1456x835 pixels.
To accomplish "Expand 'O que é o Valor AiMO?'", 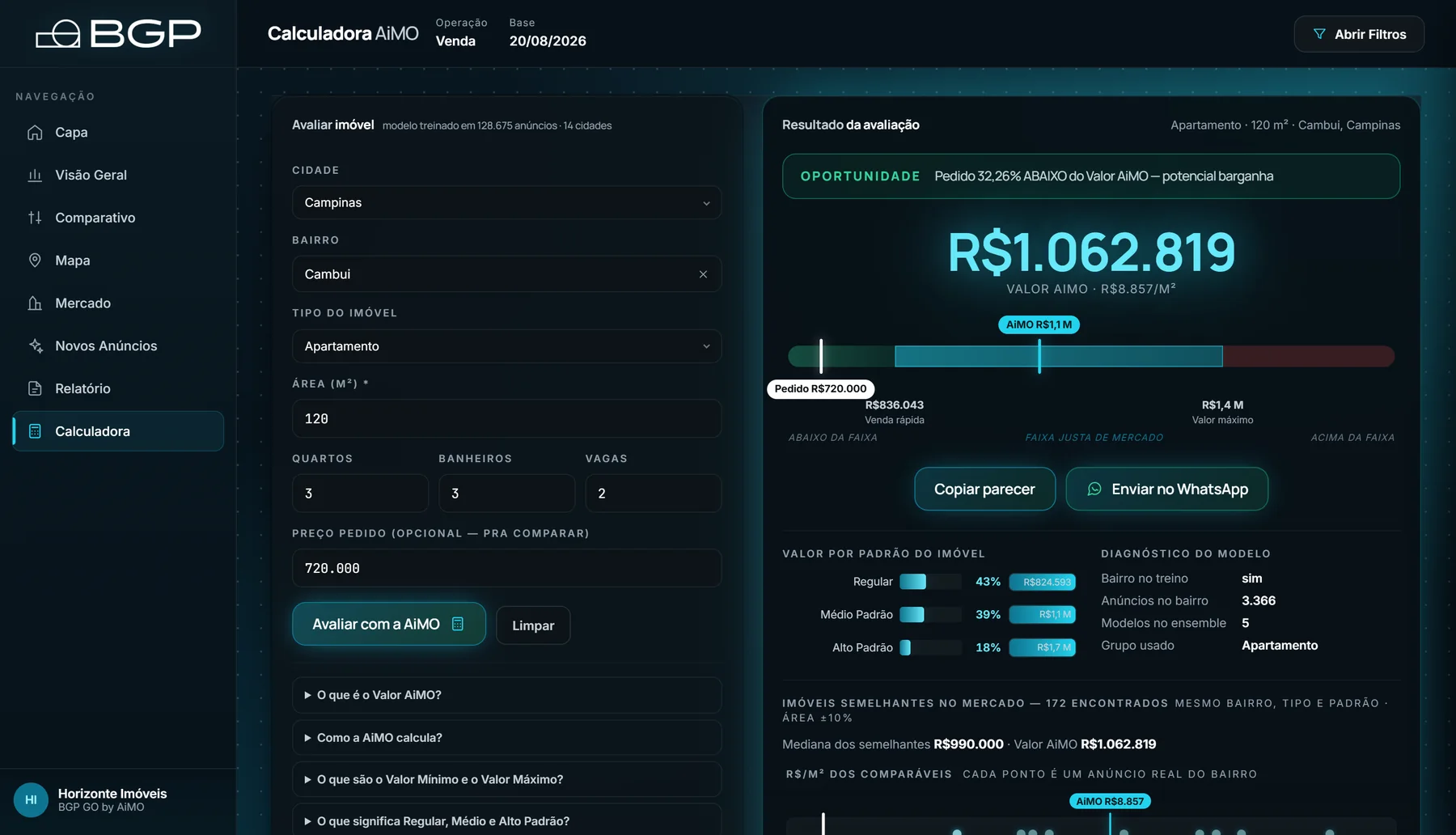I will point(506,695).
